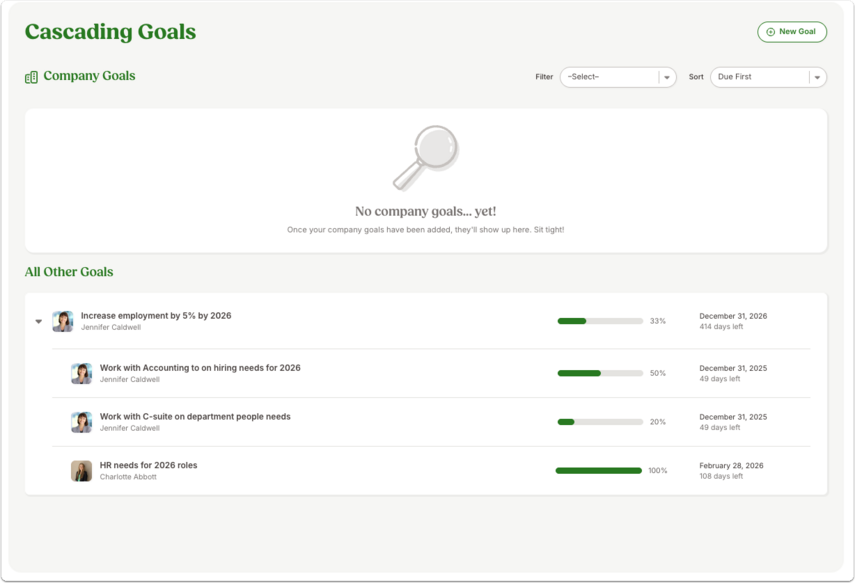The image size is (855, 583).
Task: Click the Charlotte Abbott owner name
Action: point(128,477)
